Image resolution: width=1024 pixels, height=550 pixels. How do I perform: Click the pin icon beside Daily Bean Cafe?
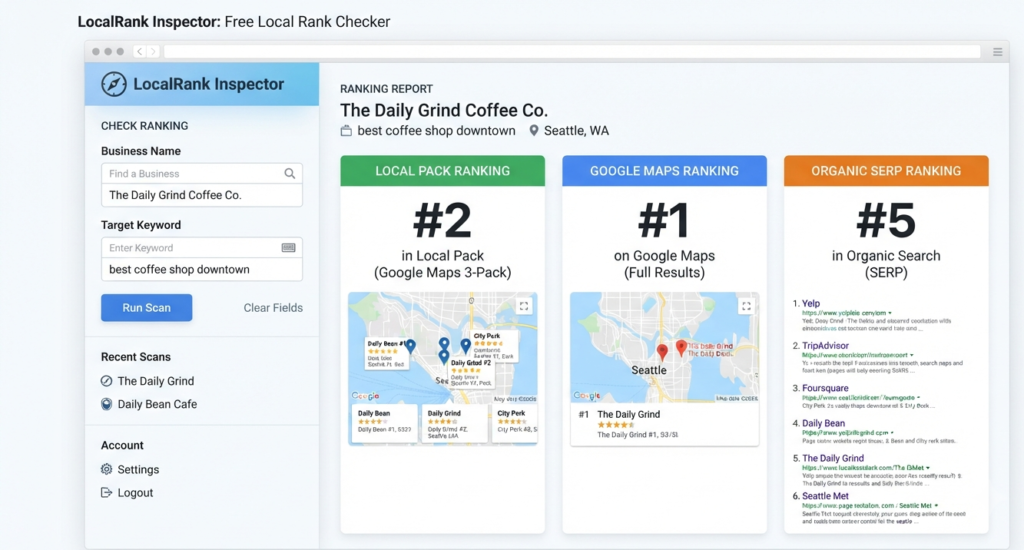[x=106, y=404]
